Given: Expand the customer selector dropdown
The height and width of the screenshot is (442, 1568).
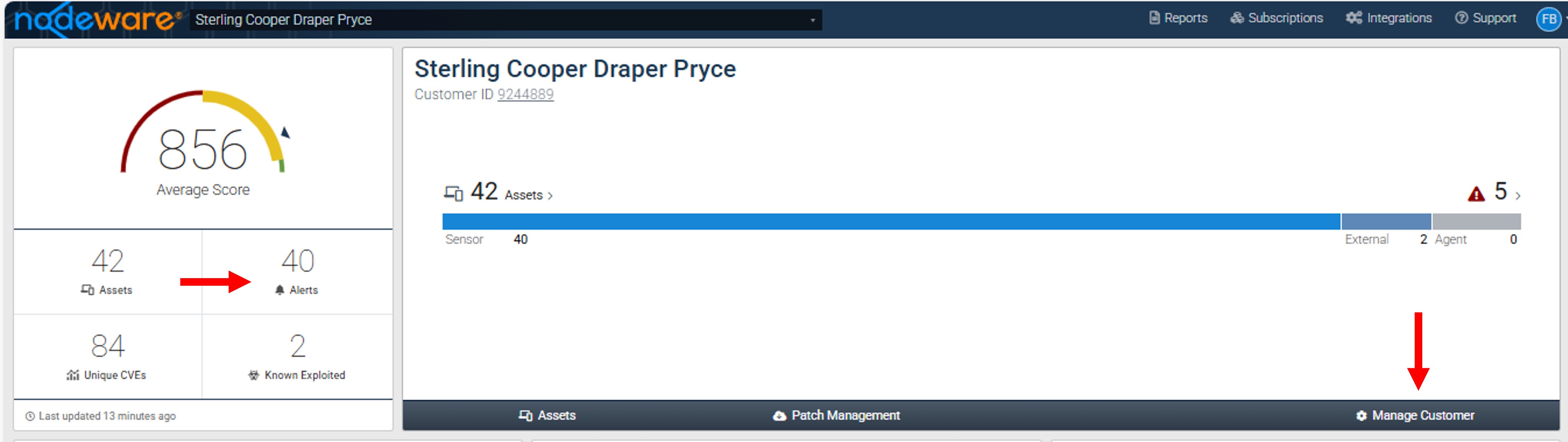Looking at the screenshot, I should (x=812, y=20).
